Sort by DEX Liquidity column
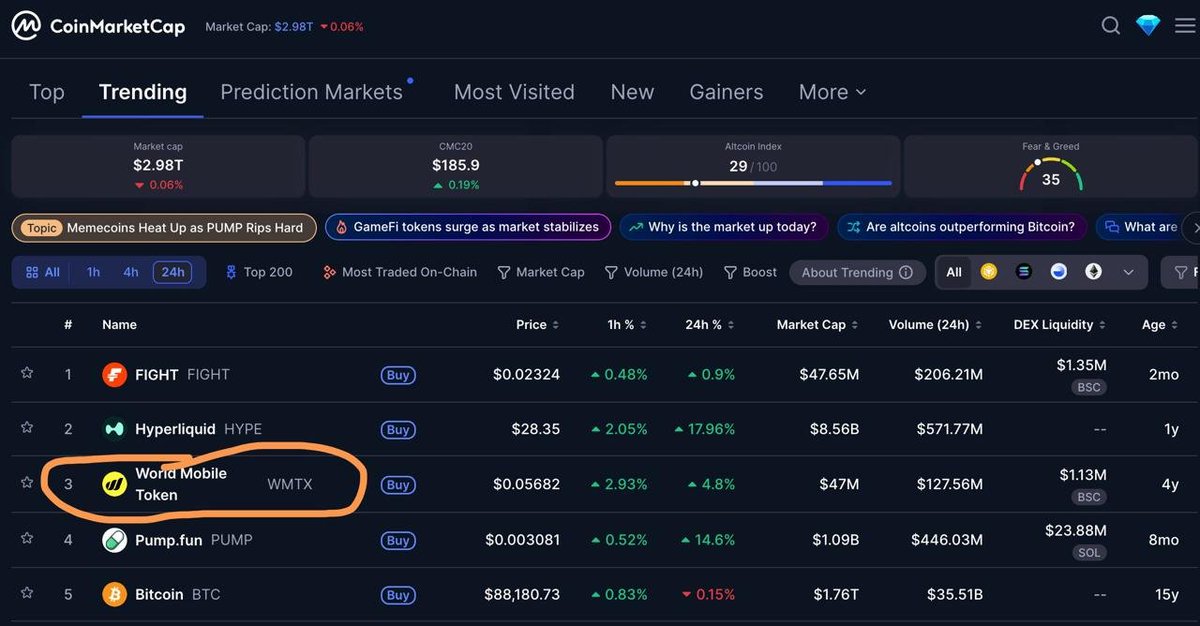 pyautogui.click(x=1060, y=325)
